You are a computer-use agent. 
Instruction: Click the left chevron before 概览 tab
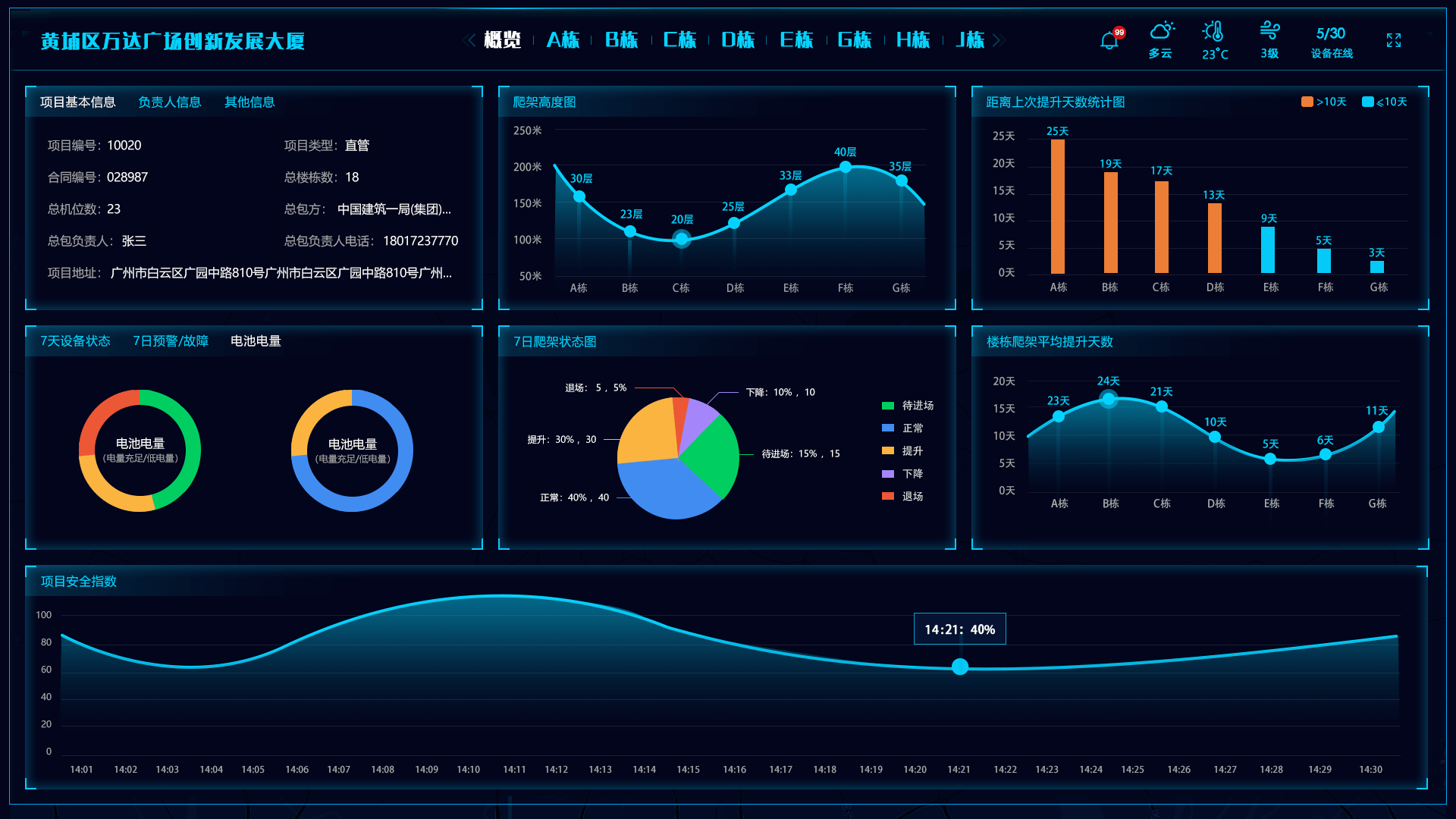coord(469,40)
